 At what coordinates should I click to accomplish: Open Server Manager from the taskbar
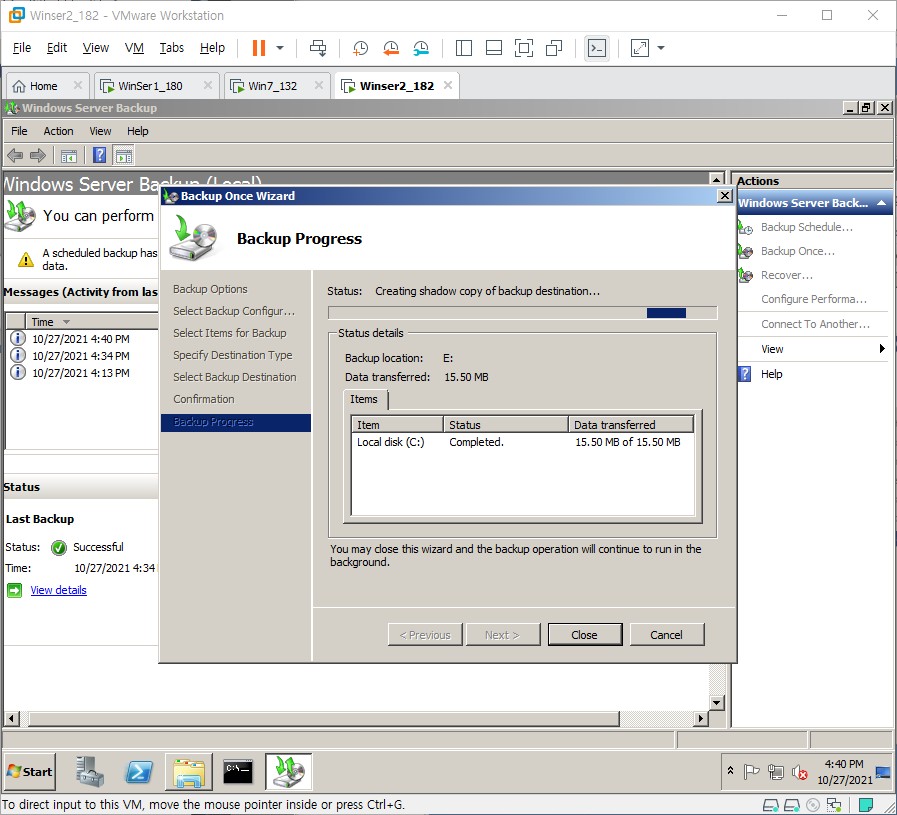[x=90, y=772]
